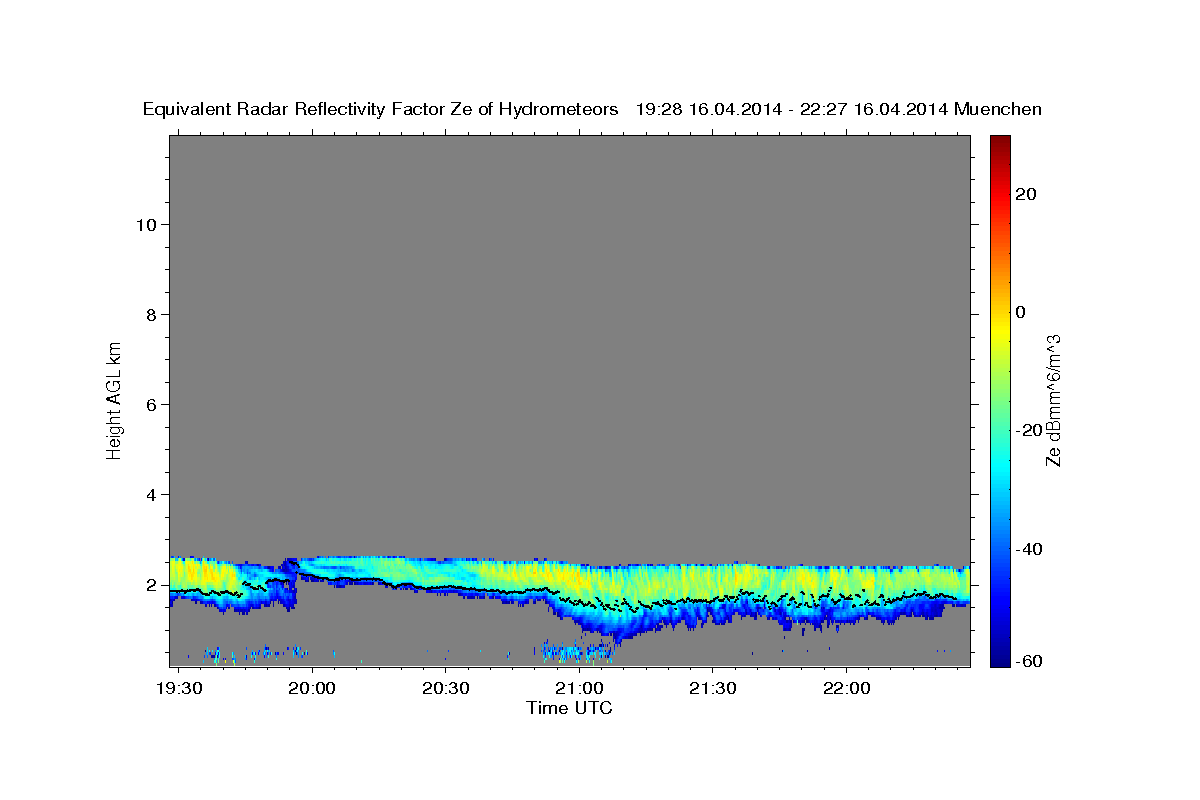Click the plot title 'Equivalent Radar Reflectivity Factor Ze of Hydrometeors'
Image resolution: width=1200 pixels, height=800 pixels.
[380, 110]
